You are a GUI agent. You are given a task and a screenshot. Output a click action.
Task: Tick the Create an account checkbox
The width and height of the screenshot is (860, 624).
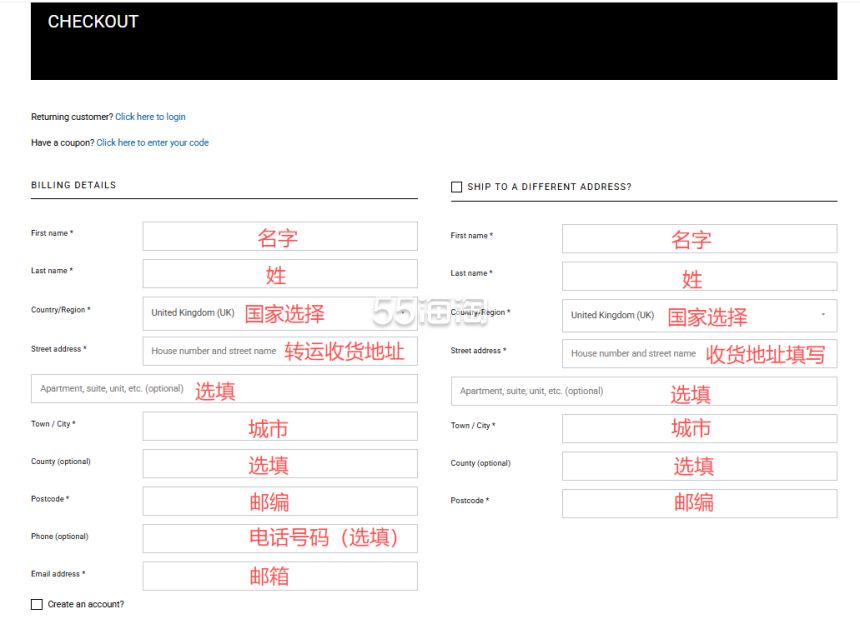click(x=37, y=604)
